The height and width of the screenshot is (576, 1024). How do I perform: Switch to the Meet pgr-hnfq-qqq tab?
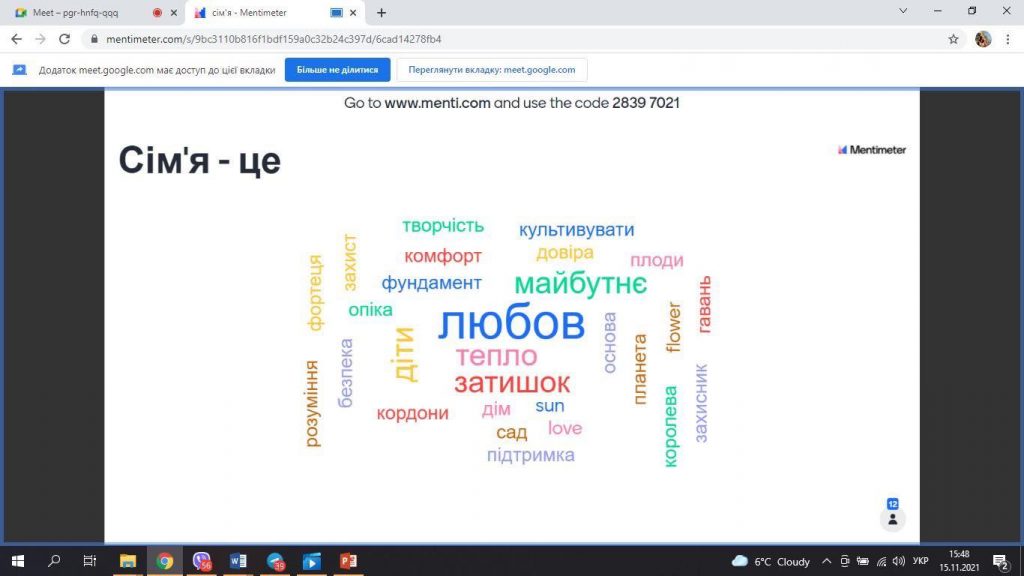pyautogui.click(x=80, y=13)
